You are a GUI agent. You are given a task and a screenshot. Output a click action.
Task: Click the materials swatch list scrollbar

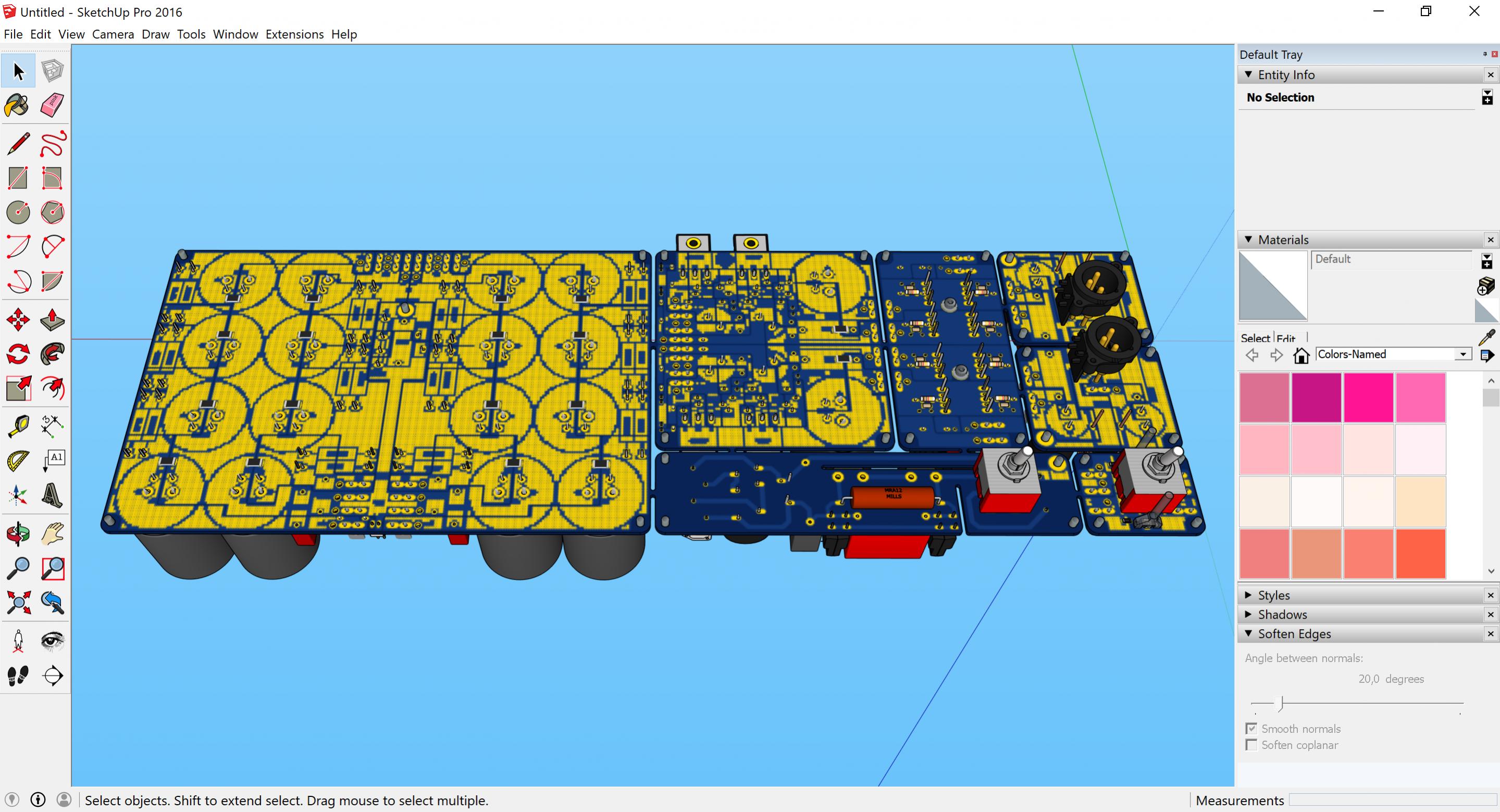(x=1491, y=476)
